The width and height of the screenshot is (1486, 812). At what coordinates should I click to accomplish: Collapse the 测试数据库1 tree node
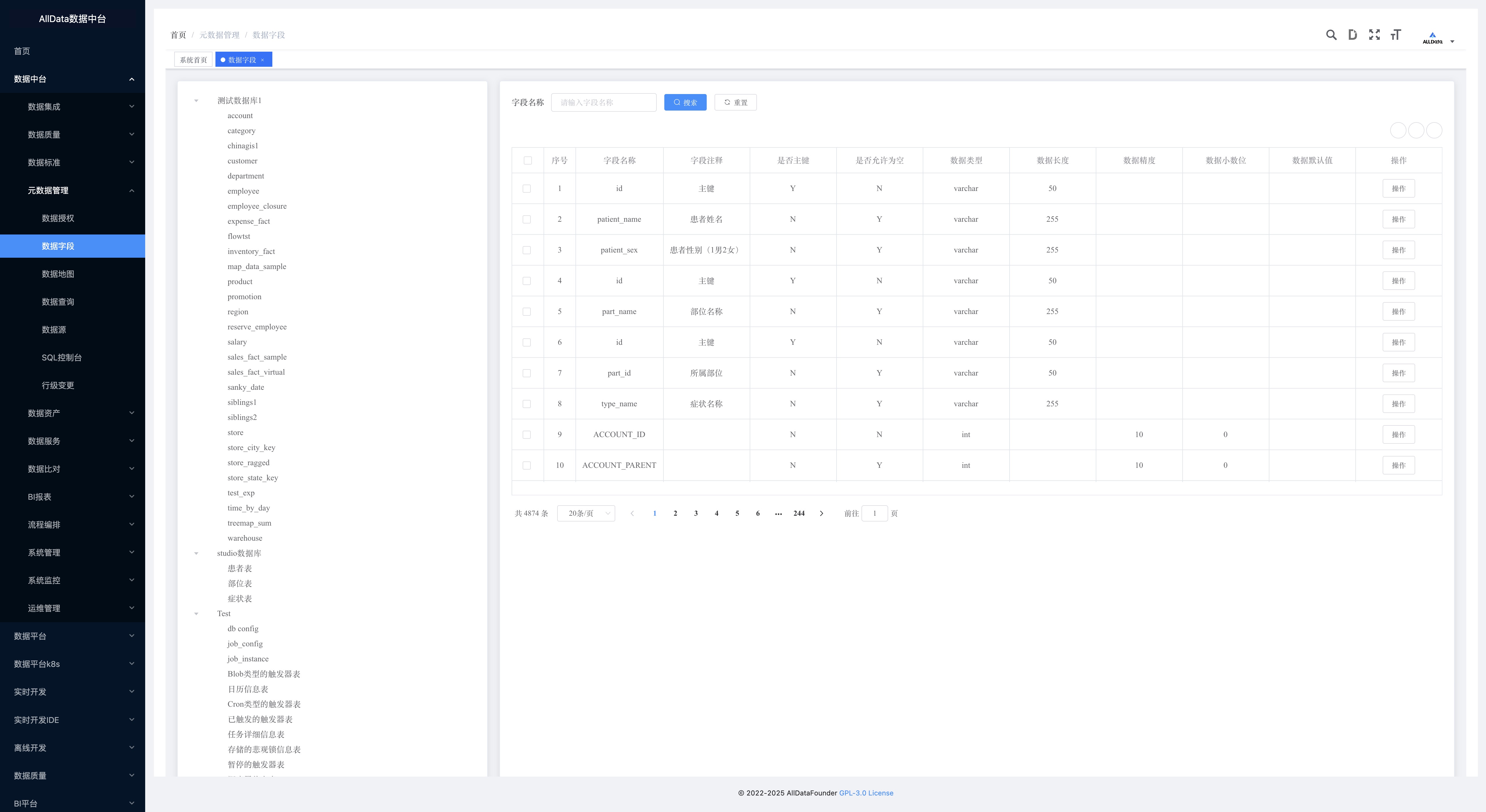[x=196, y=101]
